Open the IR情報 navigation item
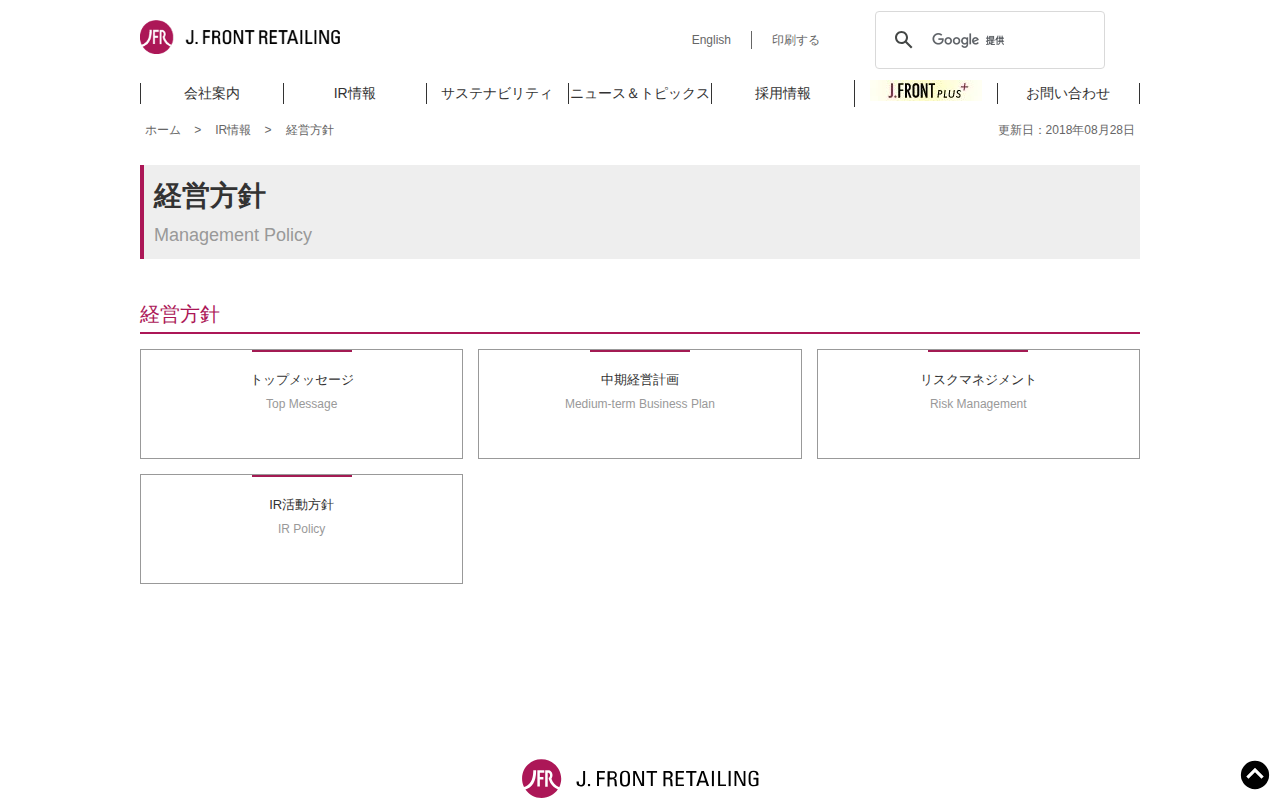1280x800 pixels. coord(355,93)
